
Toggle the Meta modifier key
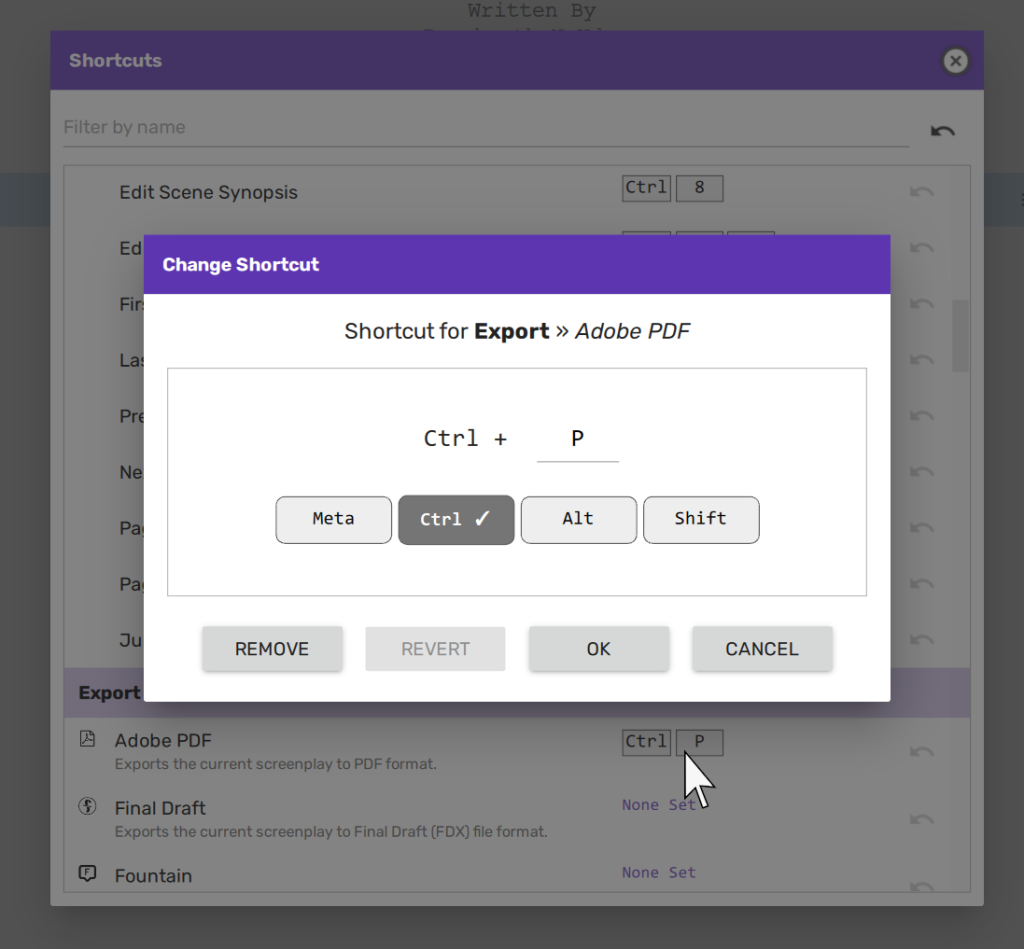[x=333, y=519]
